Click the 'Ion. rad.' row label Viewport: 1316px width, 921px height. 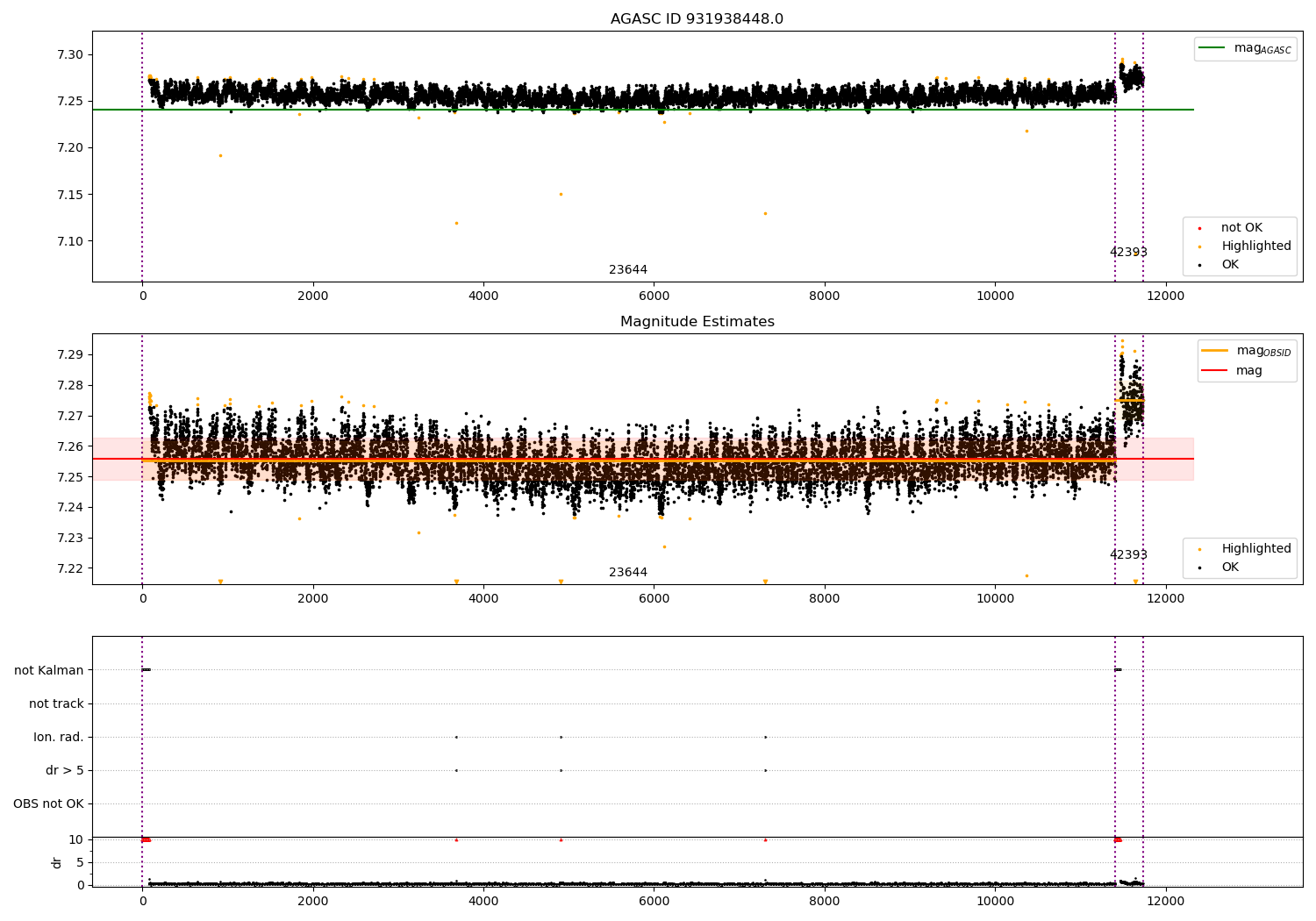(59, 737)
